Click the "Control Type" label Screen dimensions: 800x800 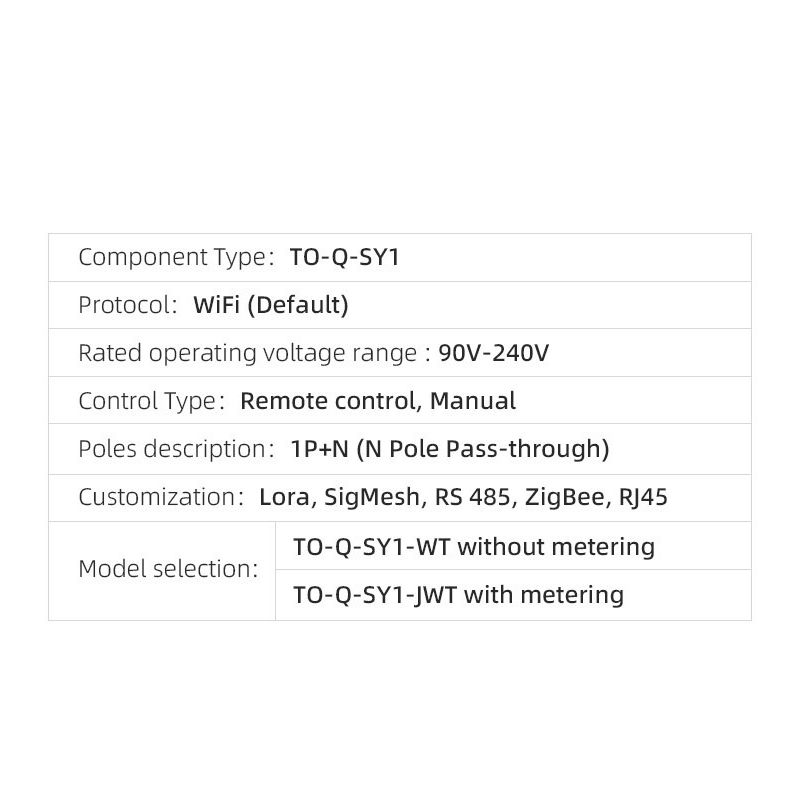(x=148, y=401)
